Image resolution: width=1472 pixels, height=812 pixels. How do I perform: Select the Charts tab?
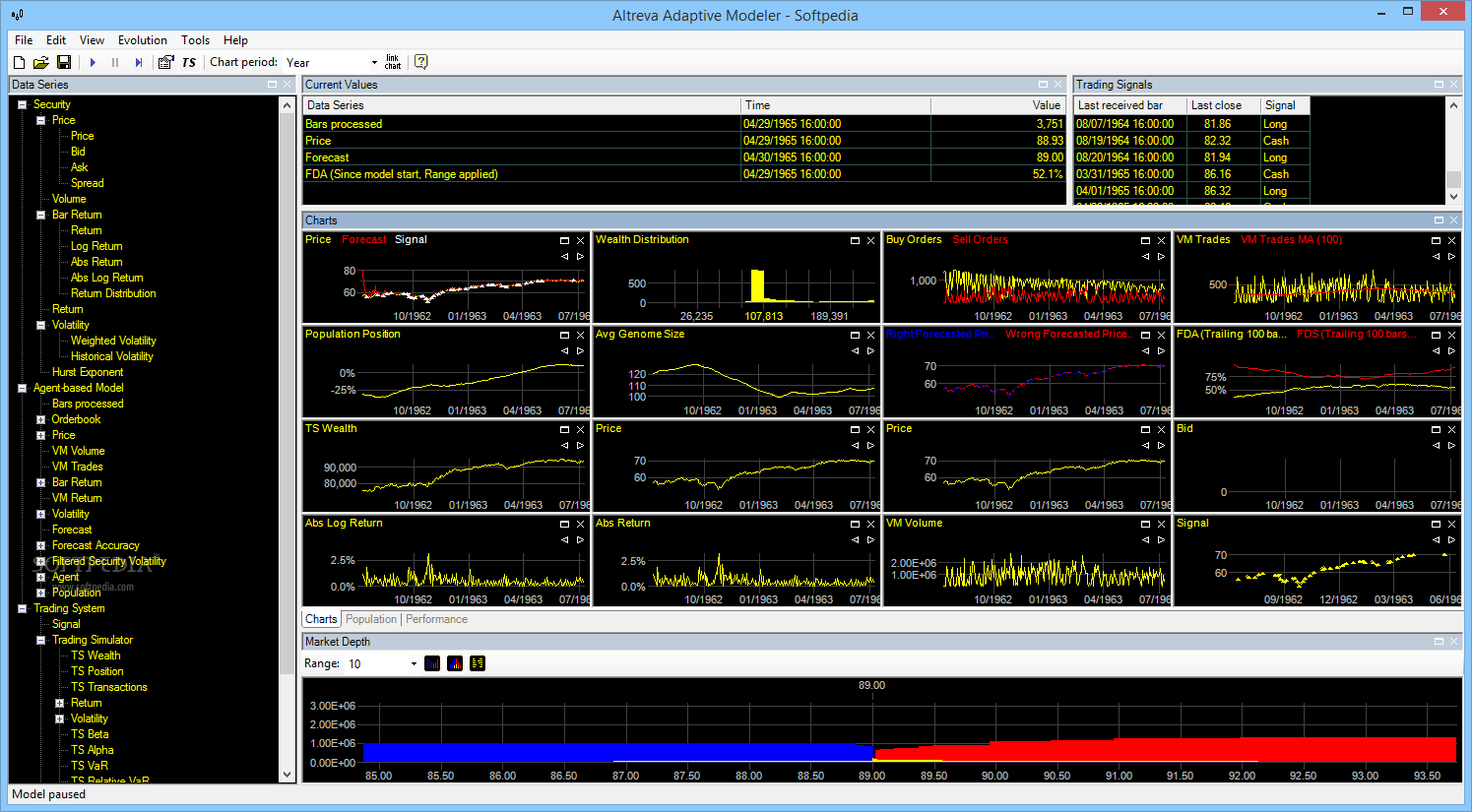(x=321, y=619)
